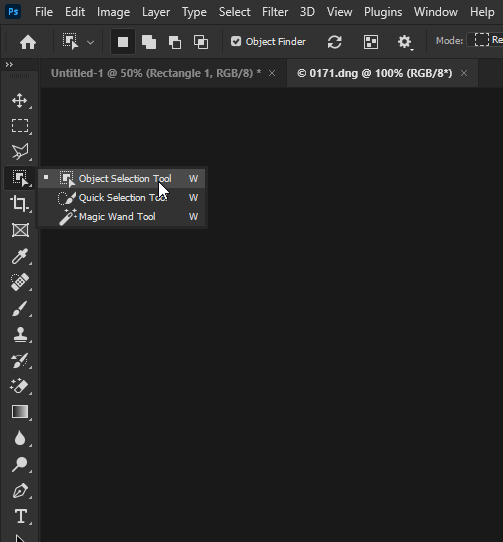The width and height of the screenshot is (503, 542).
Task: Open the Object Finder settings gear
Action: click(404, 42)
